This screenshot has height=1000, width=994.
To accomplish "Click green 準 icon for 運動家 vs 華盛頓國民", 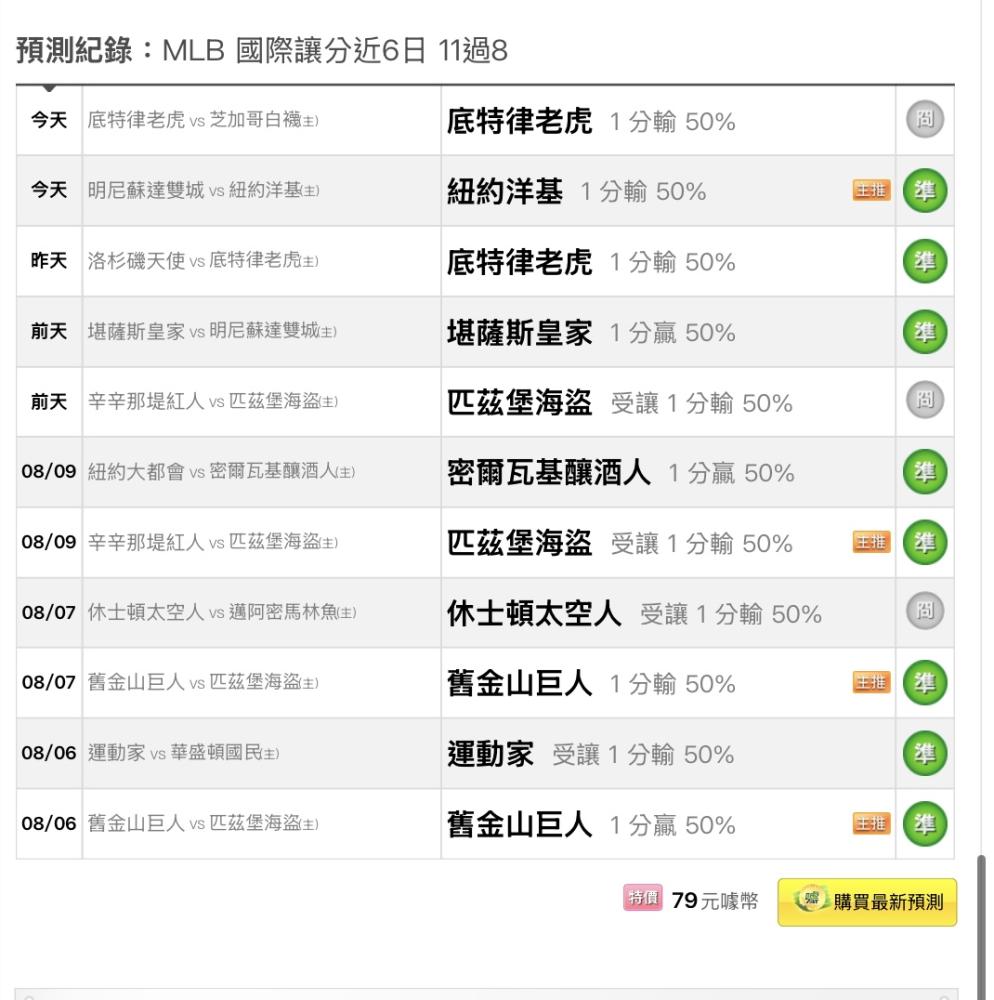I will coord(925,753).
